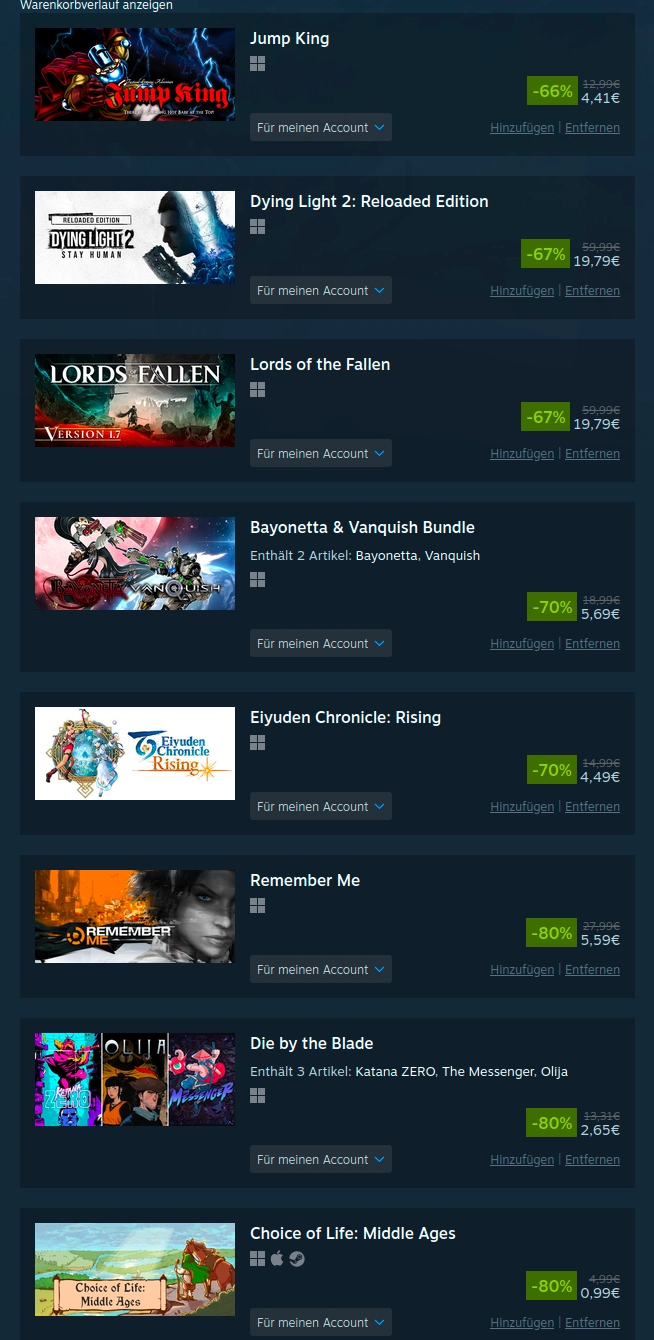Click the Bayonetta & Vanquish Bundle title

click(x=362, y=528)
